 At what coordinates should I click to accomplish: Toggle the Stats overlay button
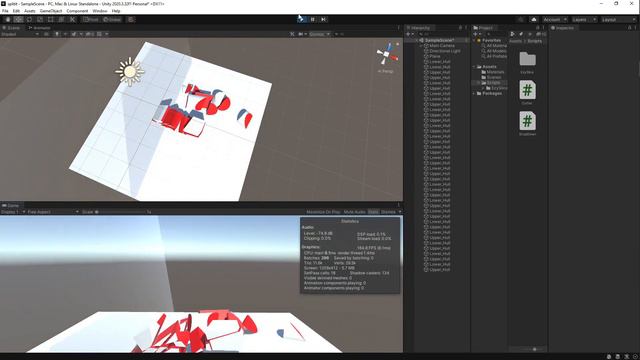[373, 212]
